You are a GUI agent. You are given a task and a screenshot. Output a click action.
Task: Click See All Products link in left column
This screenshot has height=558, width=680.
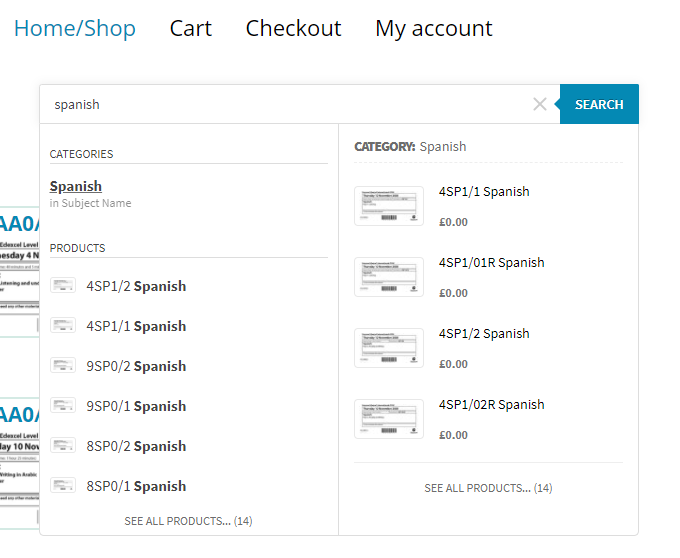tap(188, 521)
